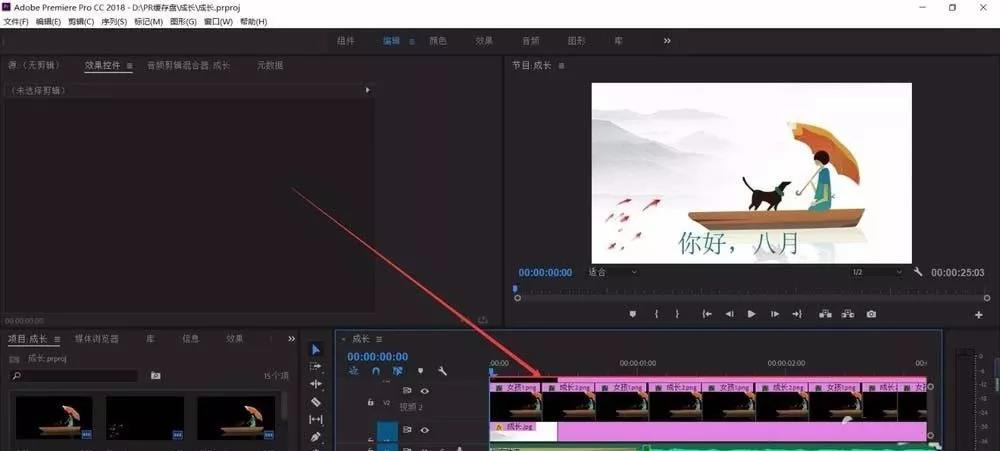The image size is (1000, 451).
Task: Toggle snap in timeline
Action: (x=376, y=371)
